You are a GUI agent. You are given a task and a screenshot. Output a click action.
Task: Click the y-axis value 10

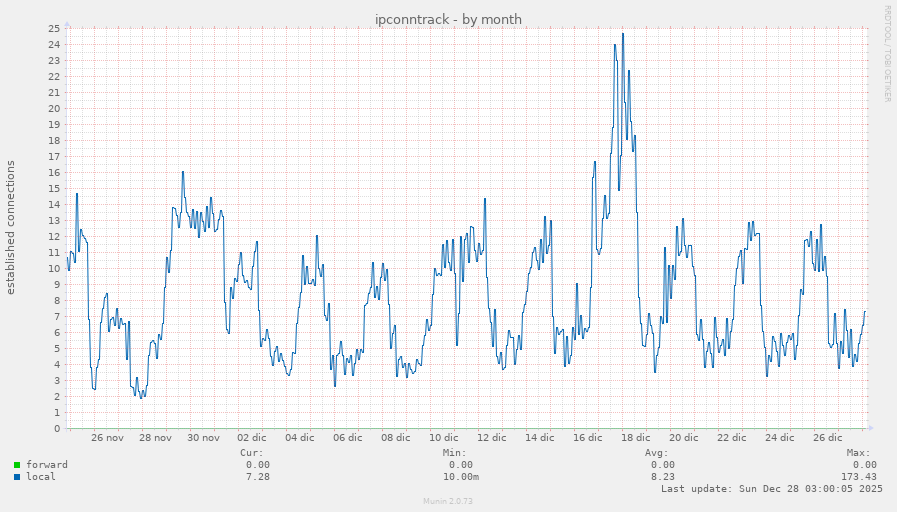click(x=54, y=268)
